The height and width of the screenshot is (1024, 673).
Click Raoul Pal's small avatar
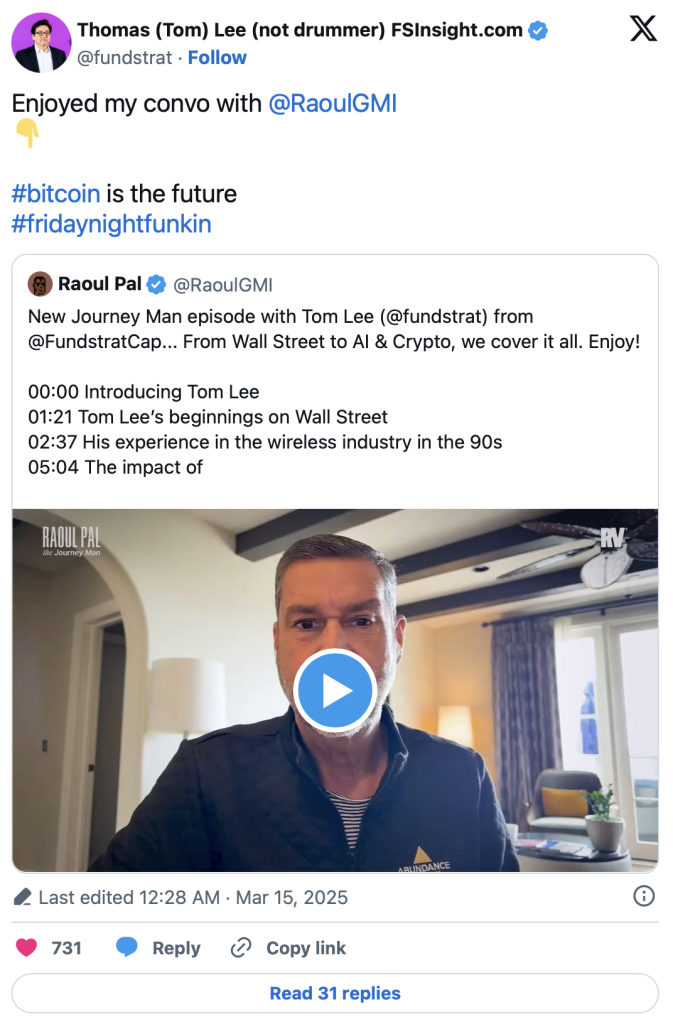pyautogui.click(x=40, y=284)
